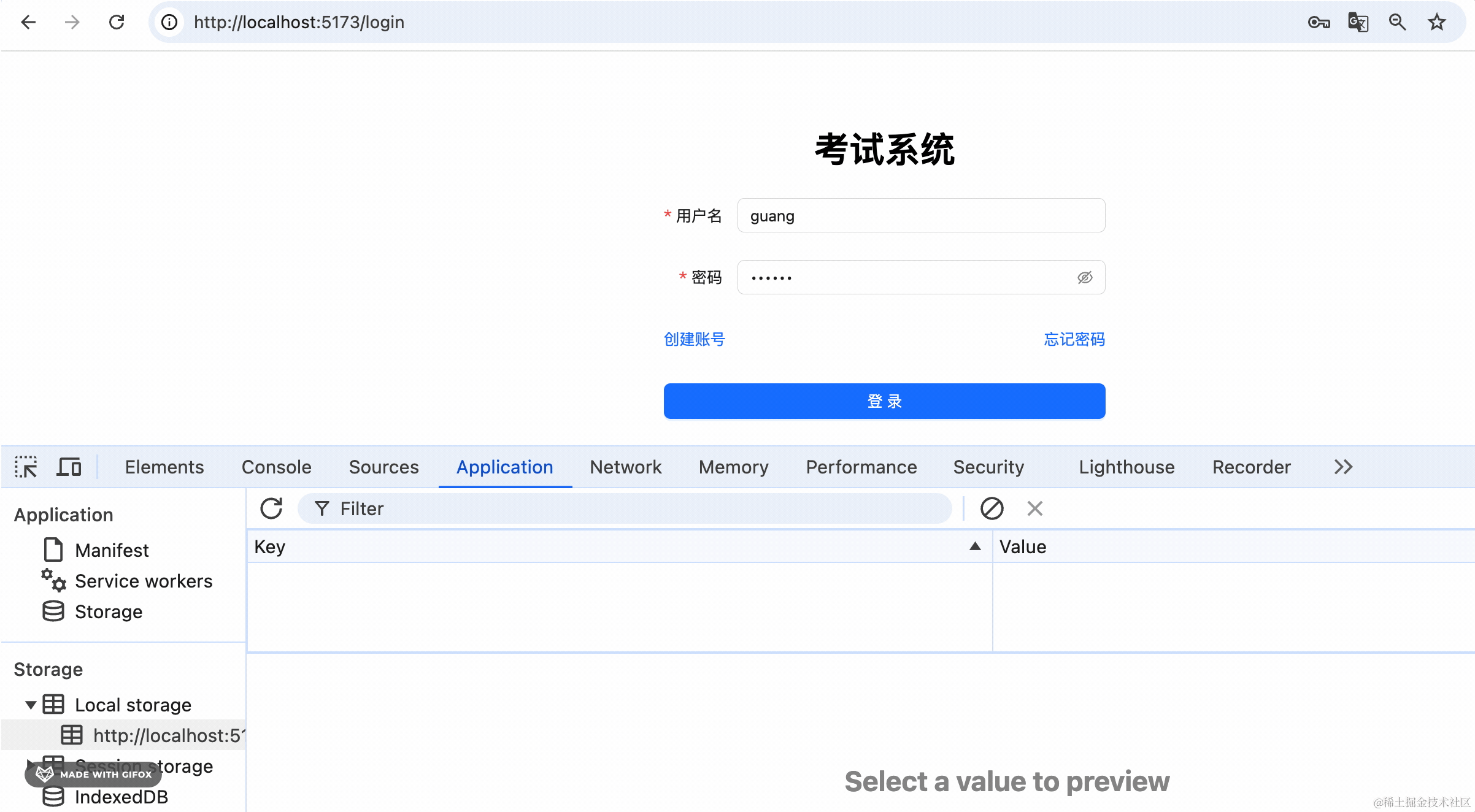1475x812 pixels.
Task: Click the zoom magnifier icon in address bar
Action: coord(1397,23)
